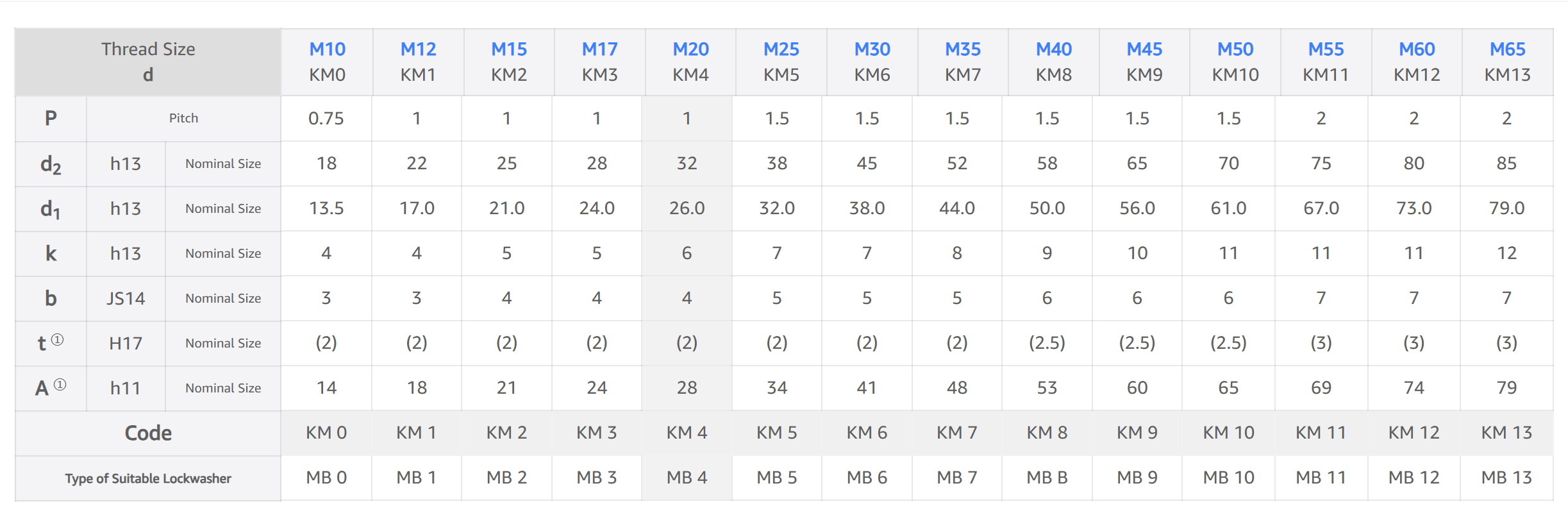Click the M45 thread size link
The height and width of the screenshot is (513, 1568).
click(1144, 49)
